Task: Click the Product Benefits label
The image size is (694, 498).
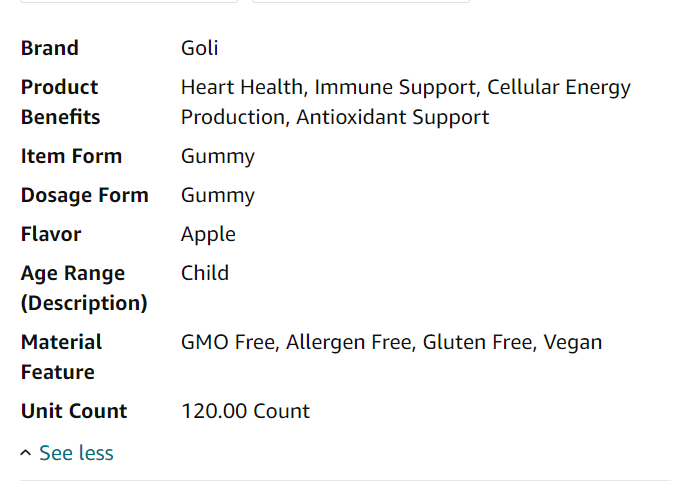Action: click(60, 102)
